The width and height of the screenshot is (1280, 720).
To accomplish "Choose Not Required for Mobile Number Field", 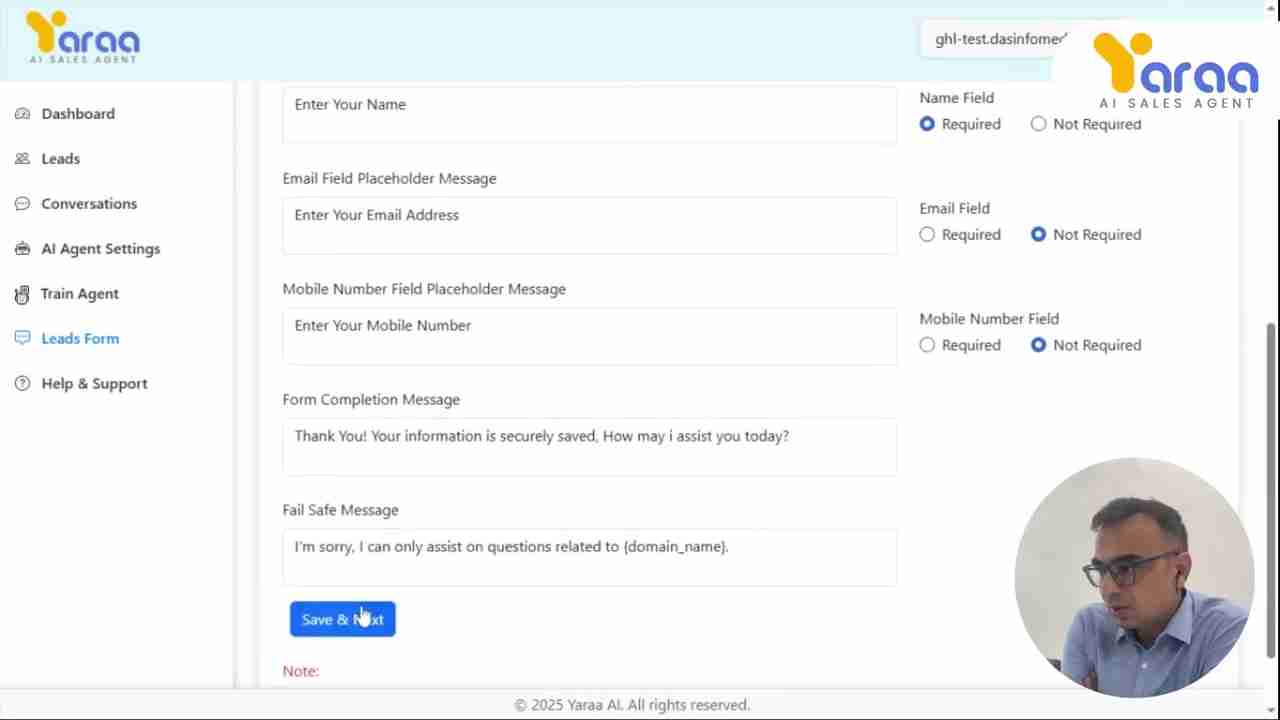I will point(1038,345).
